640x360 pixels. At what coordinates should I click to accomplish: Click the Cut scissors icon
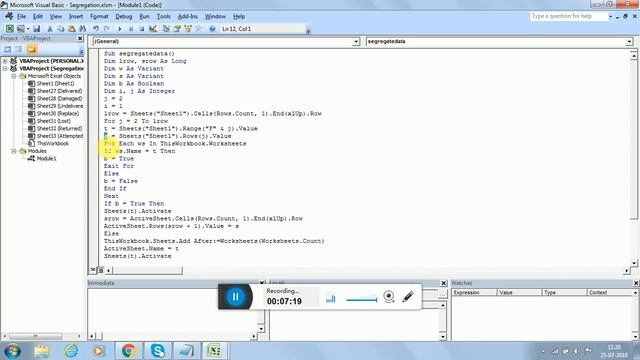click(50, 29)
